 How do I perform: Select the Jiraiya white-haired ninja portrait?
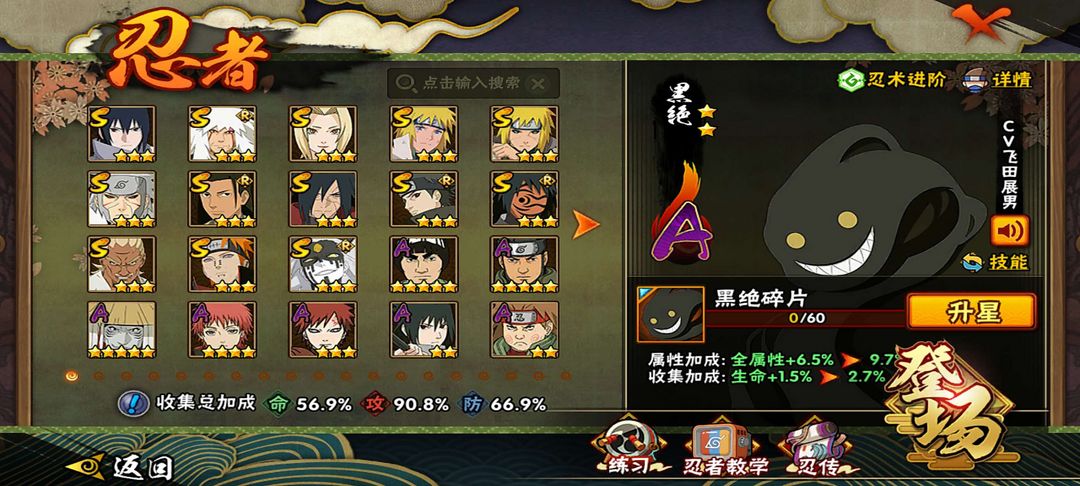[222, 134]
